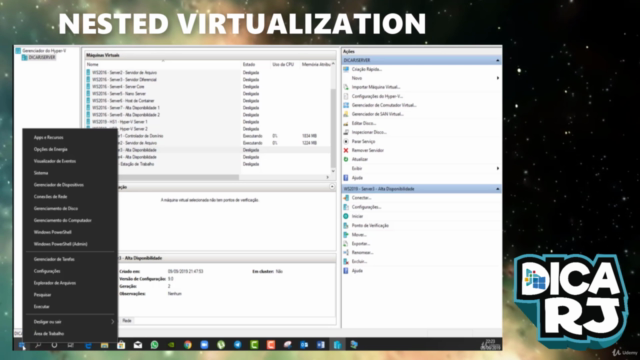Screen dimensions: 640x360
Task: Expand the Novo submenu in Ações
Action: point(498,78)
